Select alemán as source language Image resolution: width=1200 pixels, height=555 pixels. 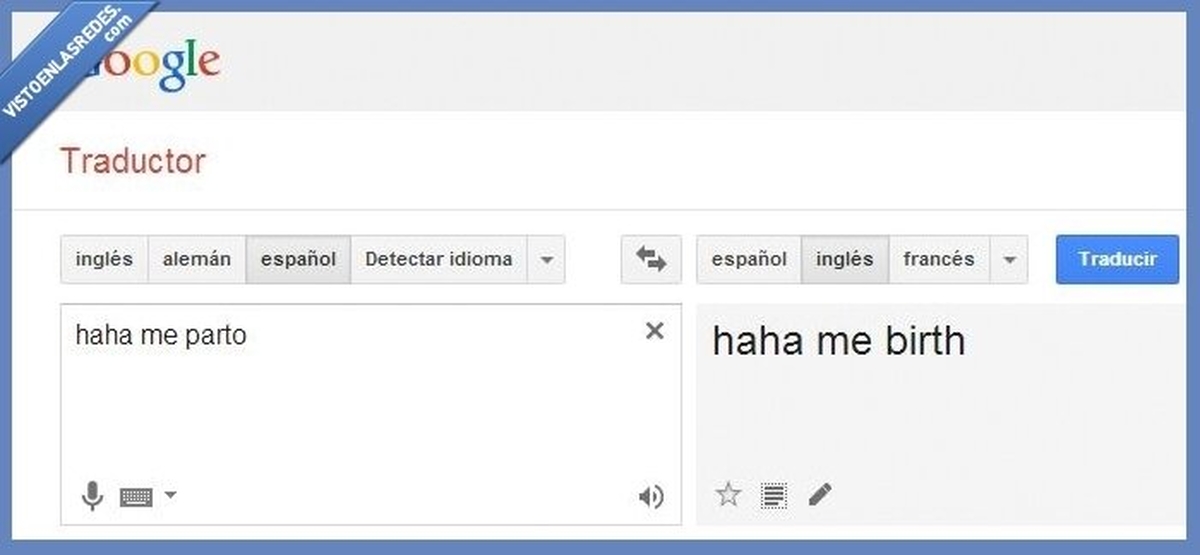click(197, 259)
